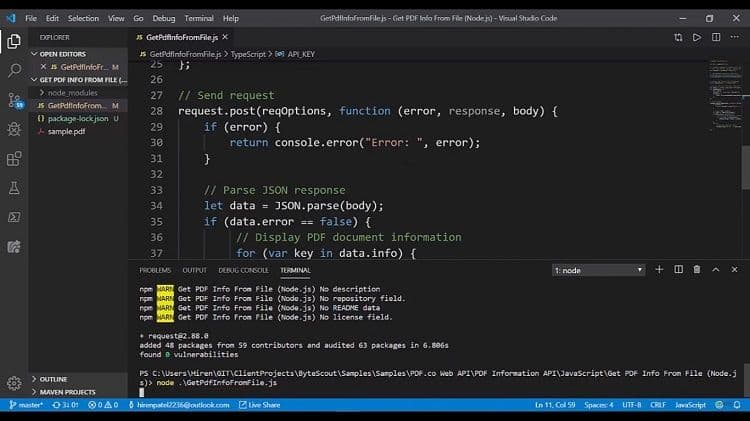Image resolution: width=750 pixels, height=421 pixels.
Task: Open the Search view in activity bar
Action: [x=14, y=70]
